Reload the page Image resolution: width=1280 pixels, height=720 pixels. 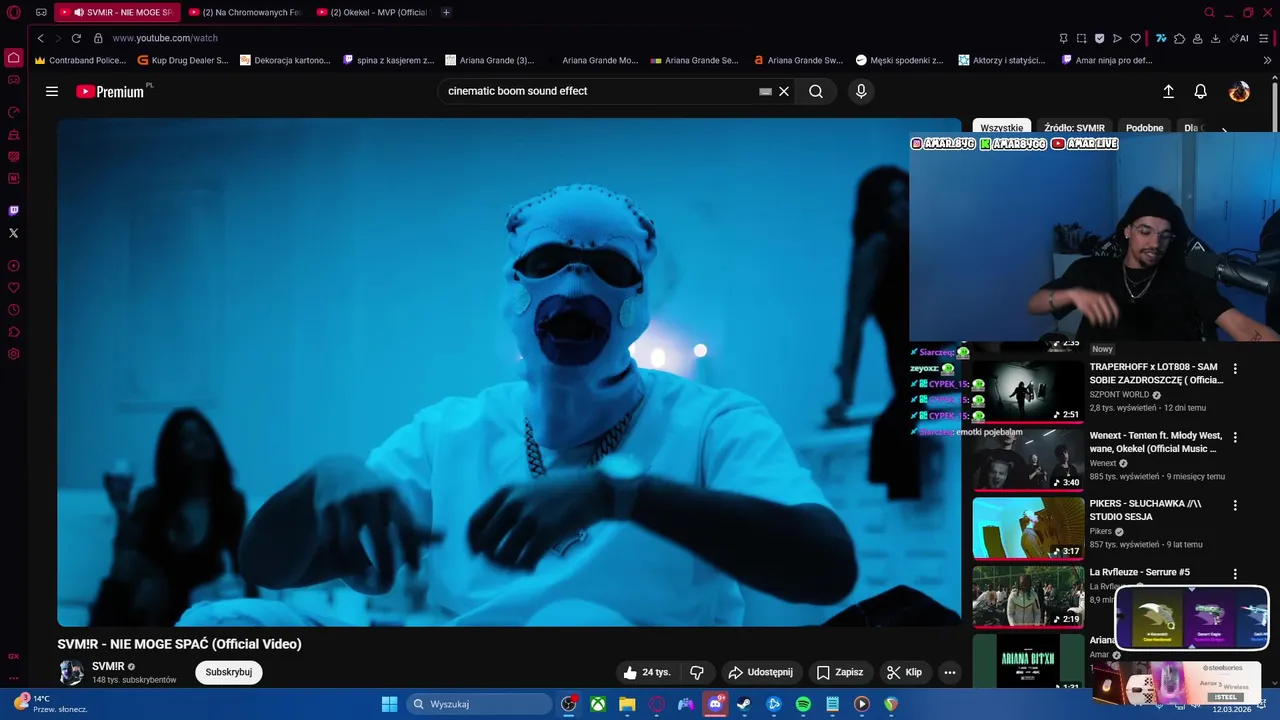pyautogui.click(x=76, y=38)
